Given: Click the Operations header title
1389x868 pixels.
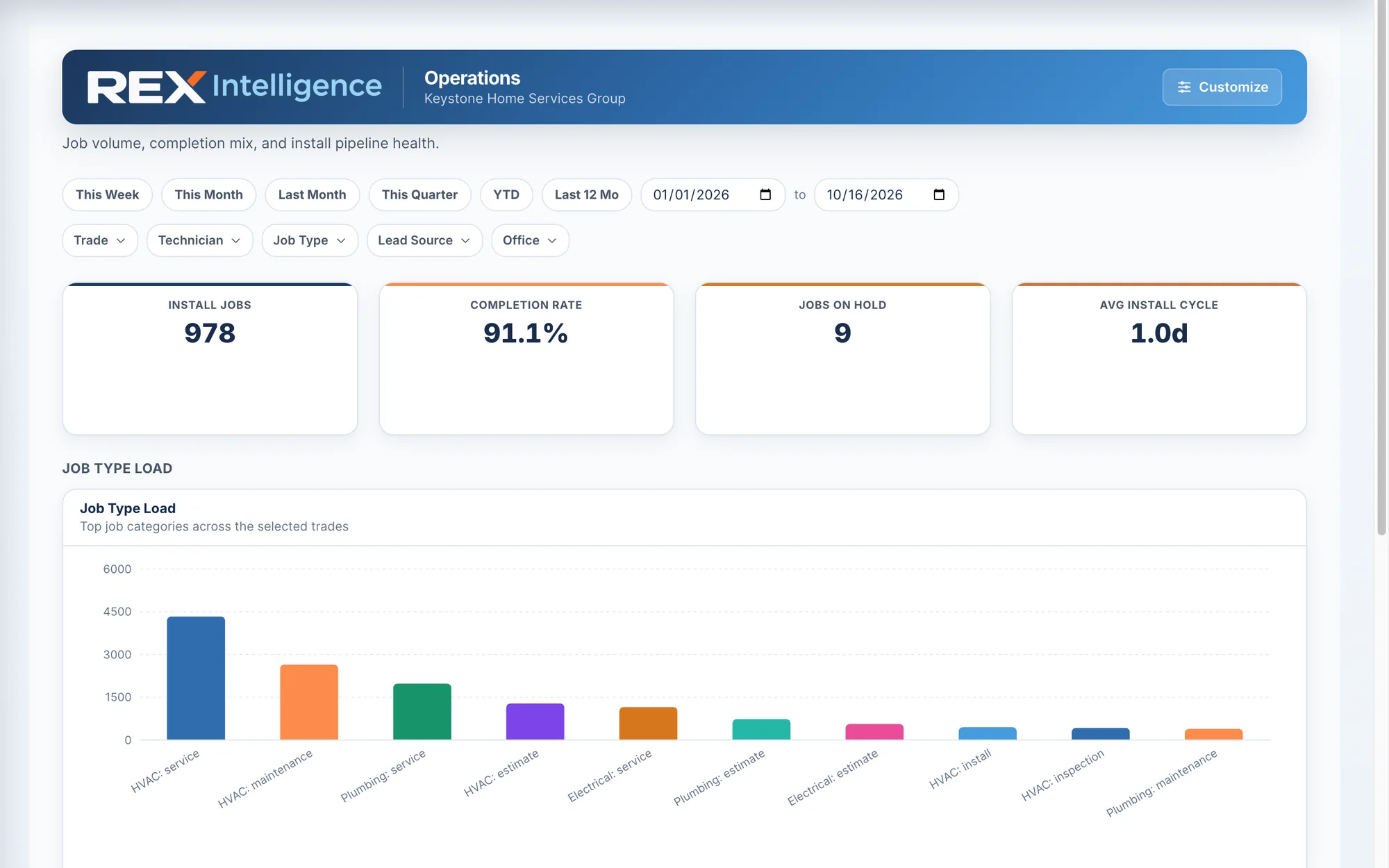Looking at the screenshot, I should (472, 78).
